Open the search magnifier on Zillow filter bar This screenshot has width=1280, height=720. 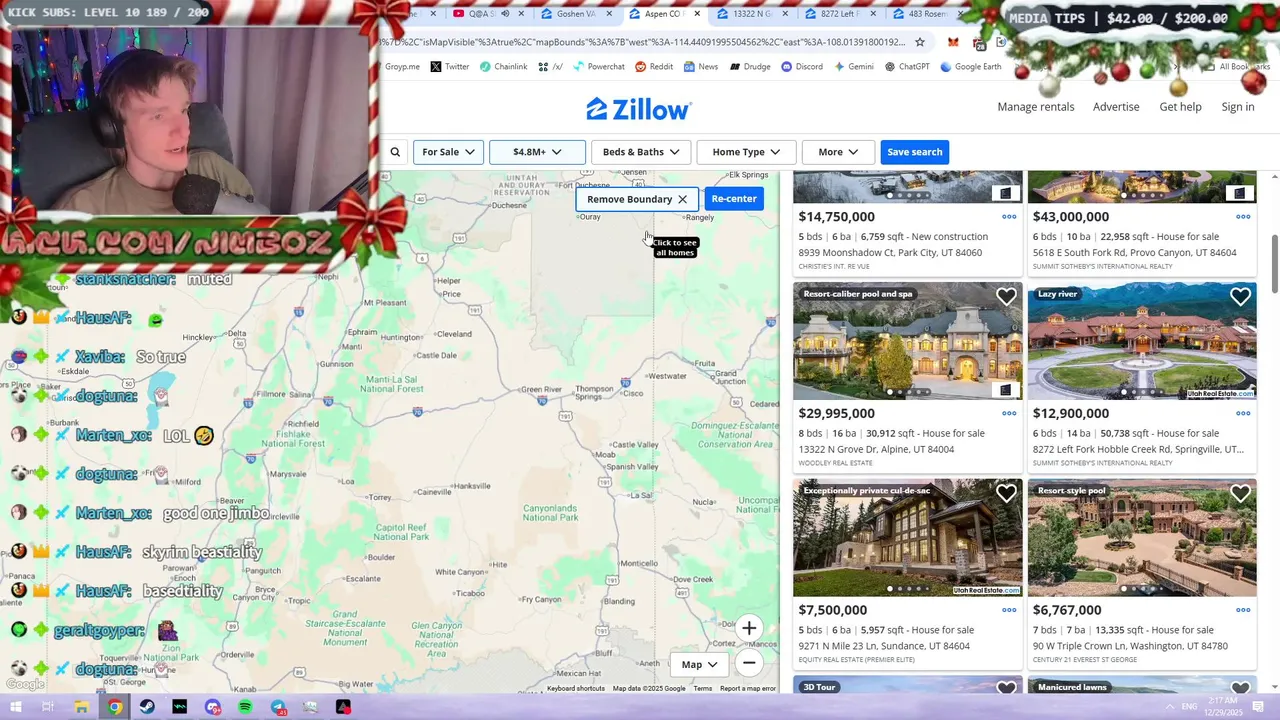coord(395,152)
